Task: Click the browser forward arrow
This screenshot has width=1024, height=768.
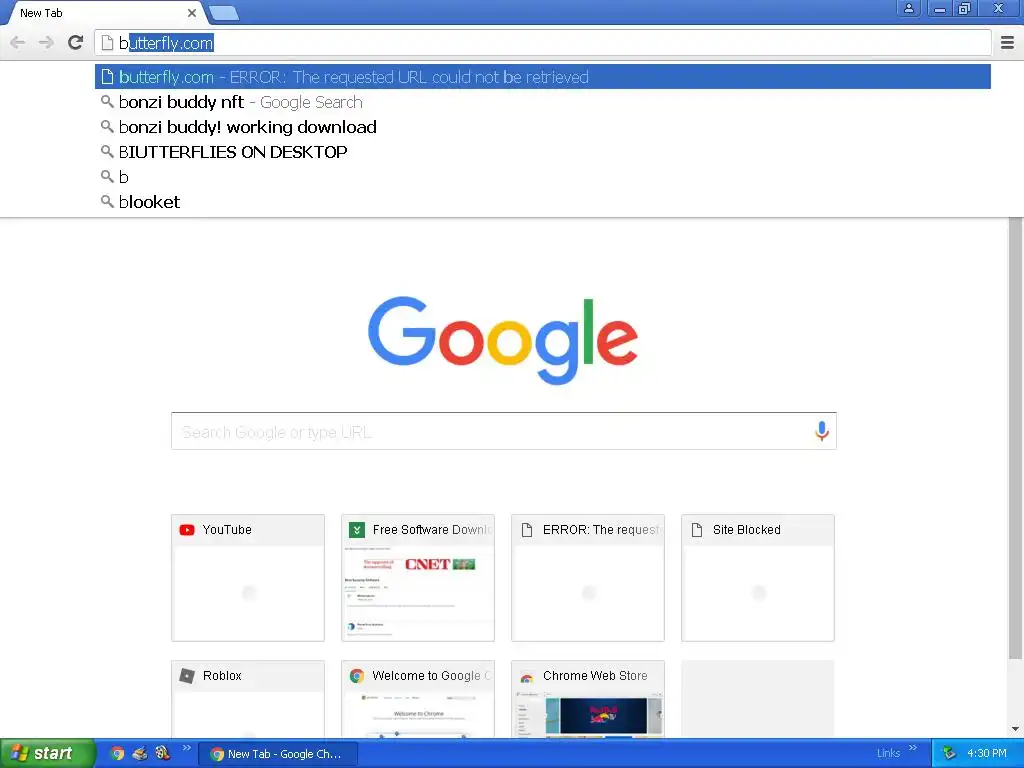Action: coord(46,43)
